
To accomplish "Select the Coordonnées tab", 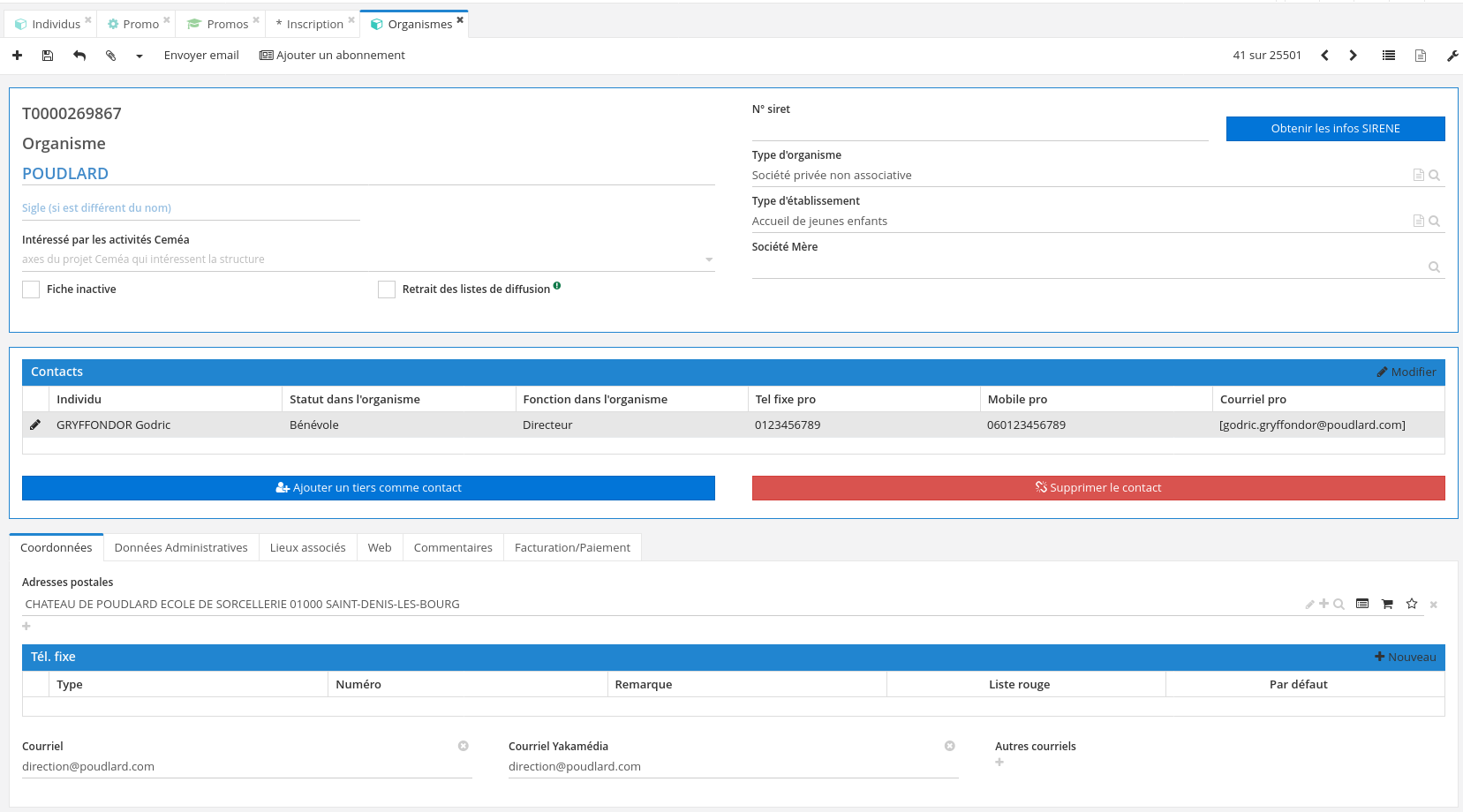I will [57, 547].
